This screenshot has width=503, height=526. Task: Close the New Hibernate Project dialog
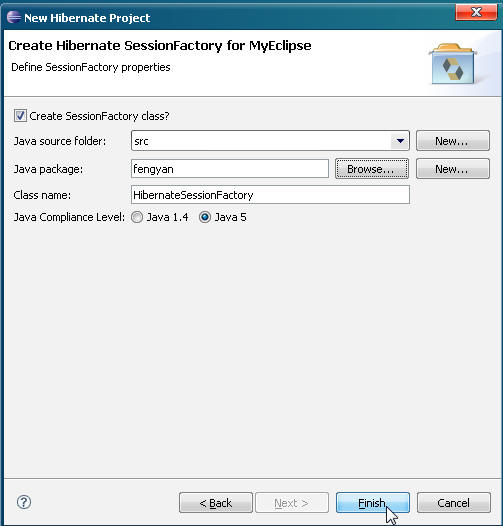coord(476,12)
